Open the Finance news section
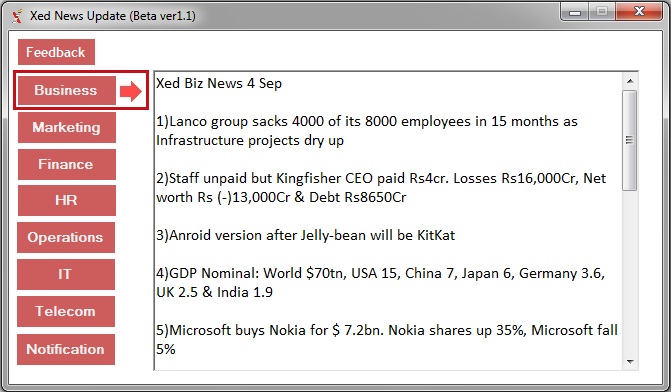 pyautogui.click(x=66, y=164)
